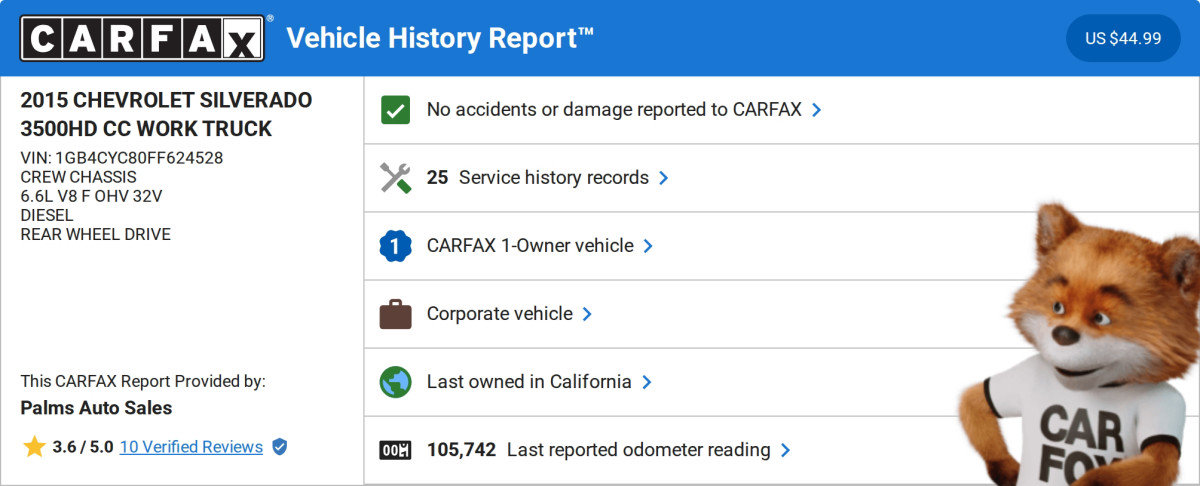Expand the Last owned in California chevron
The width and height of the screenshot is (1200, 486).
[647, 382]
